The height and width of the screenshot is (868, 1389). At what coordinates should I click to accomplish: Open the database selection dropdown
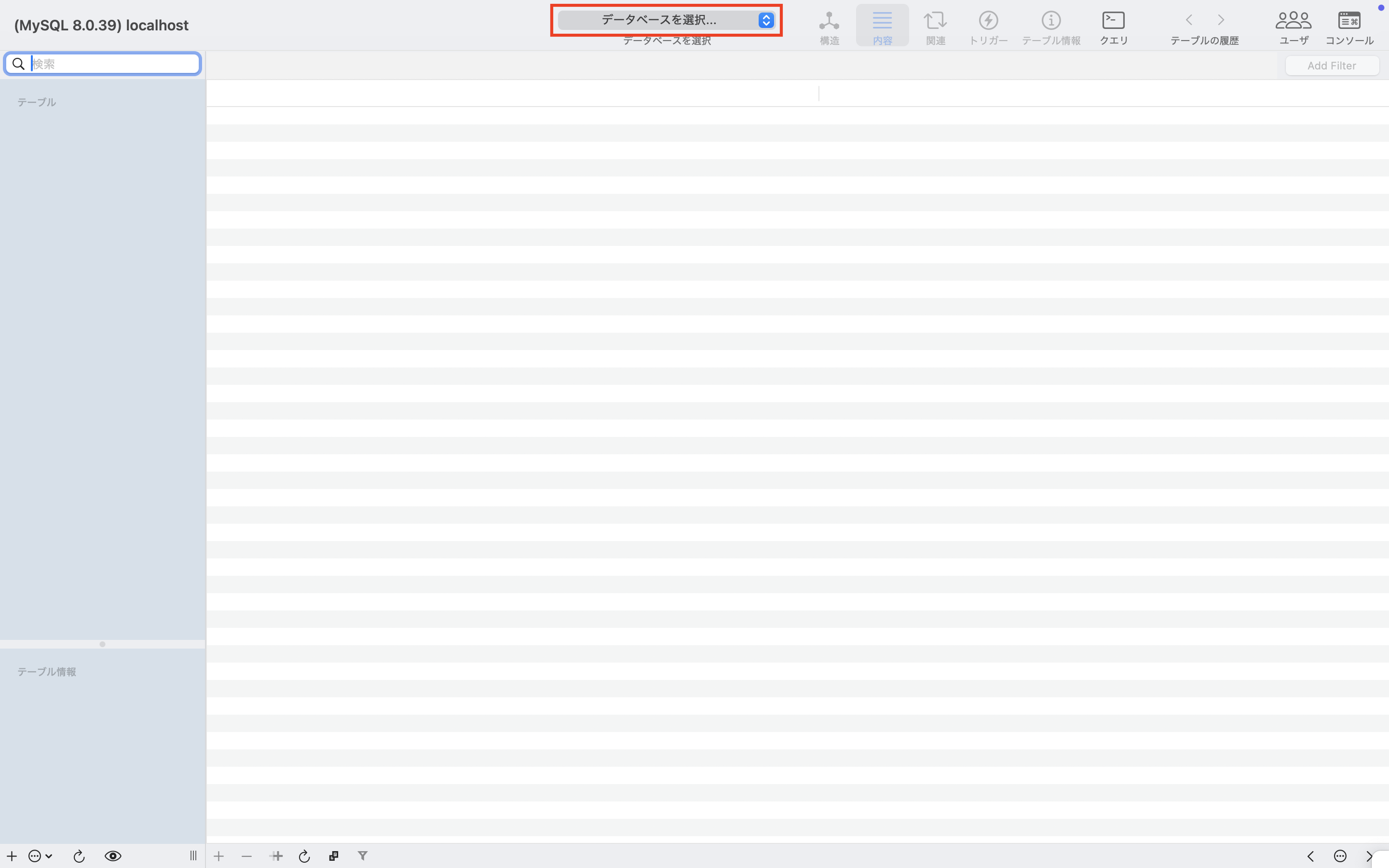[x=666, y=20]
